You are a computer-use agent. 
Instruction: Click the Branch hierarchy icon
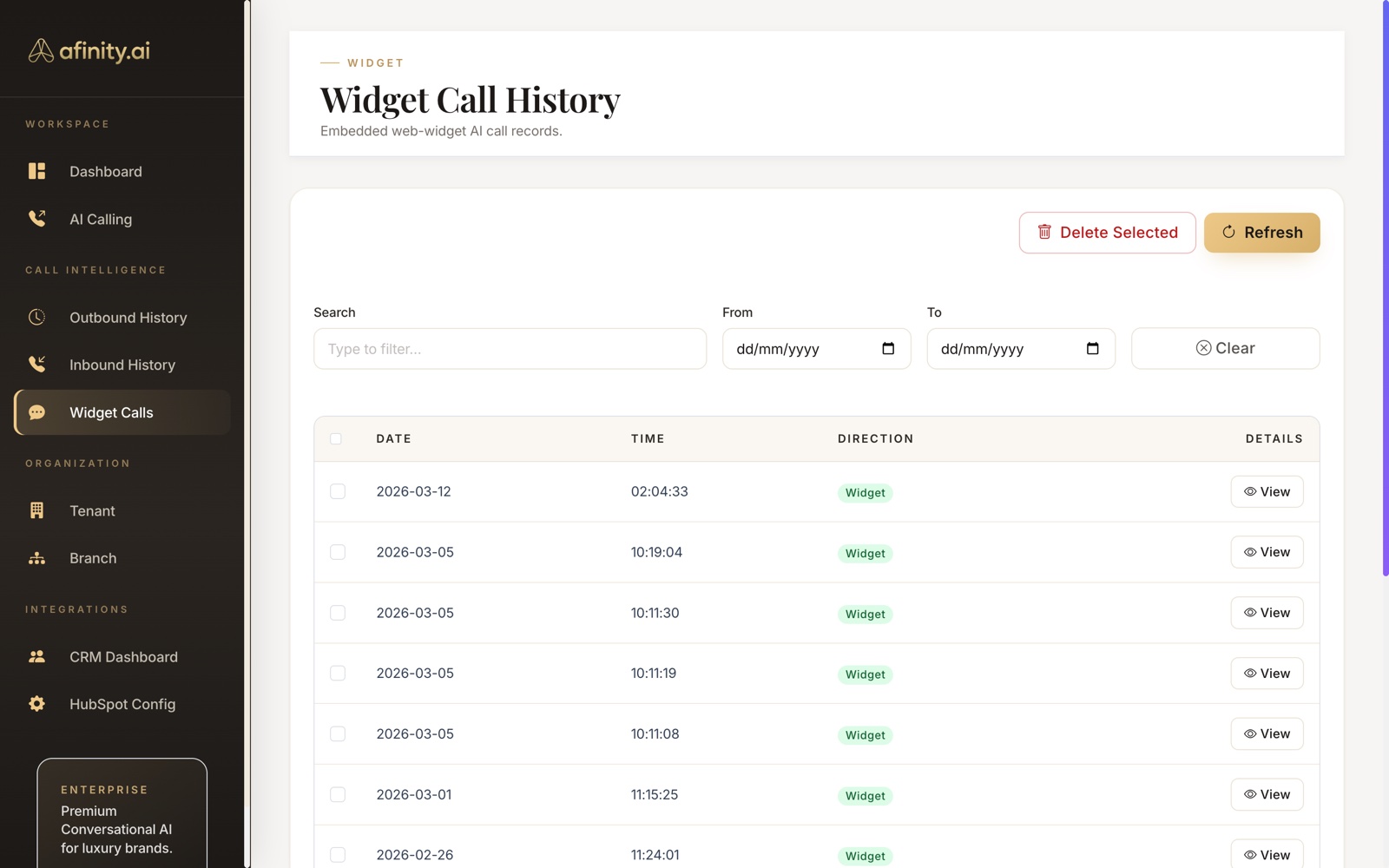coord(36,558)
